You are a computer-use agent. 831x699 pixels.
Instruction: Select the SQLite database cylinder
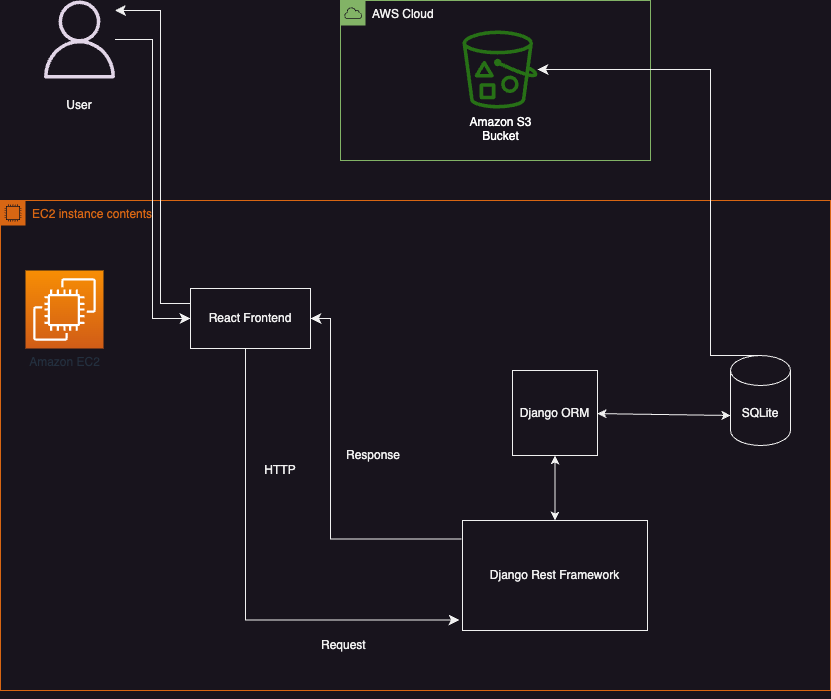point(761,401)
